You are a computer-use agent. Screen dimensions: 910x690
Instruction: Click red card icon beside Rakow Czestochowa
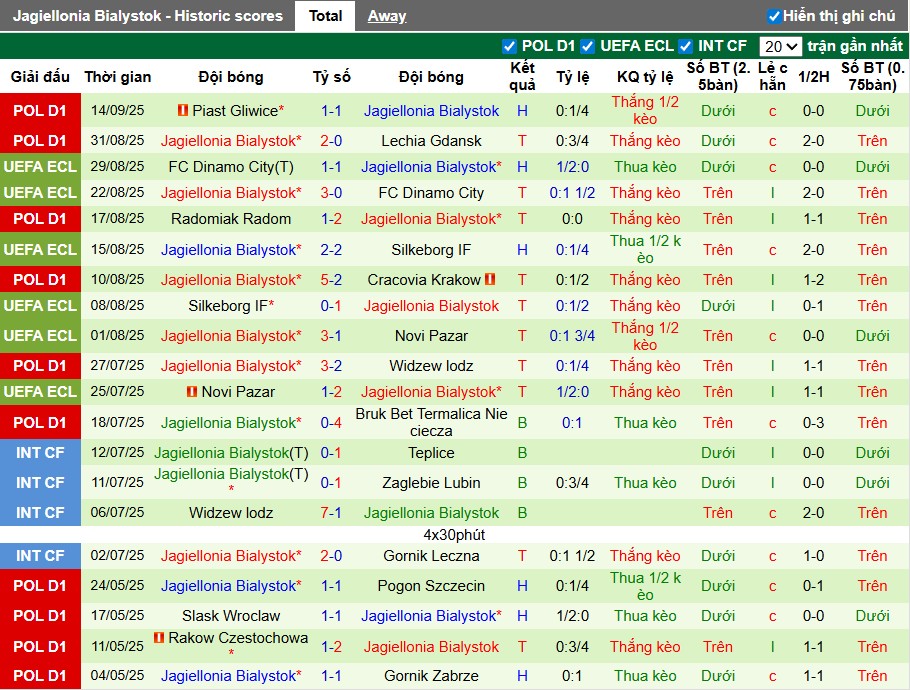point(159,638)
